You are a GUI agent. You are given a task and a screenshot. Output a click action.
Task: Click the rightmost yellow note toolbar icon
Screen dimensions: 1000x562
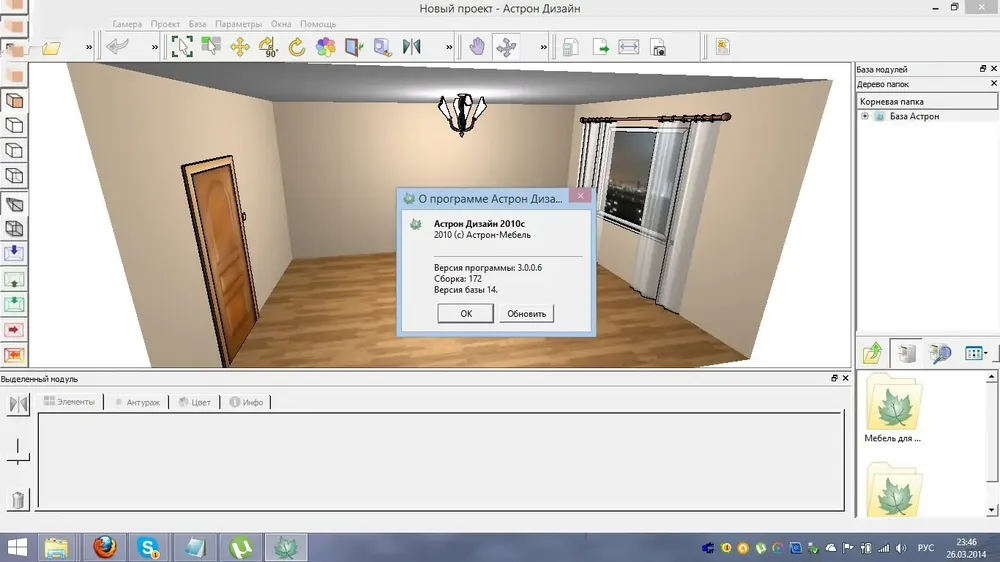point(723,47)
